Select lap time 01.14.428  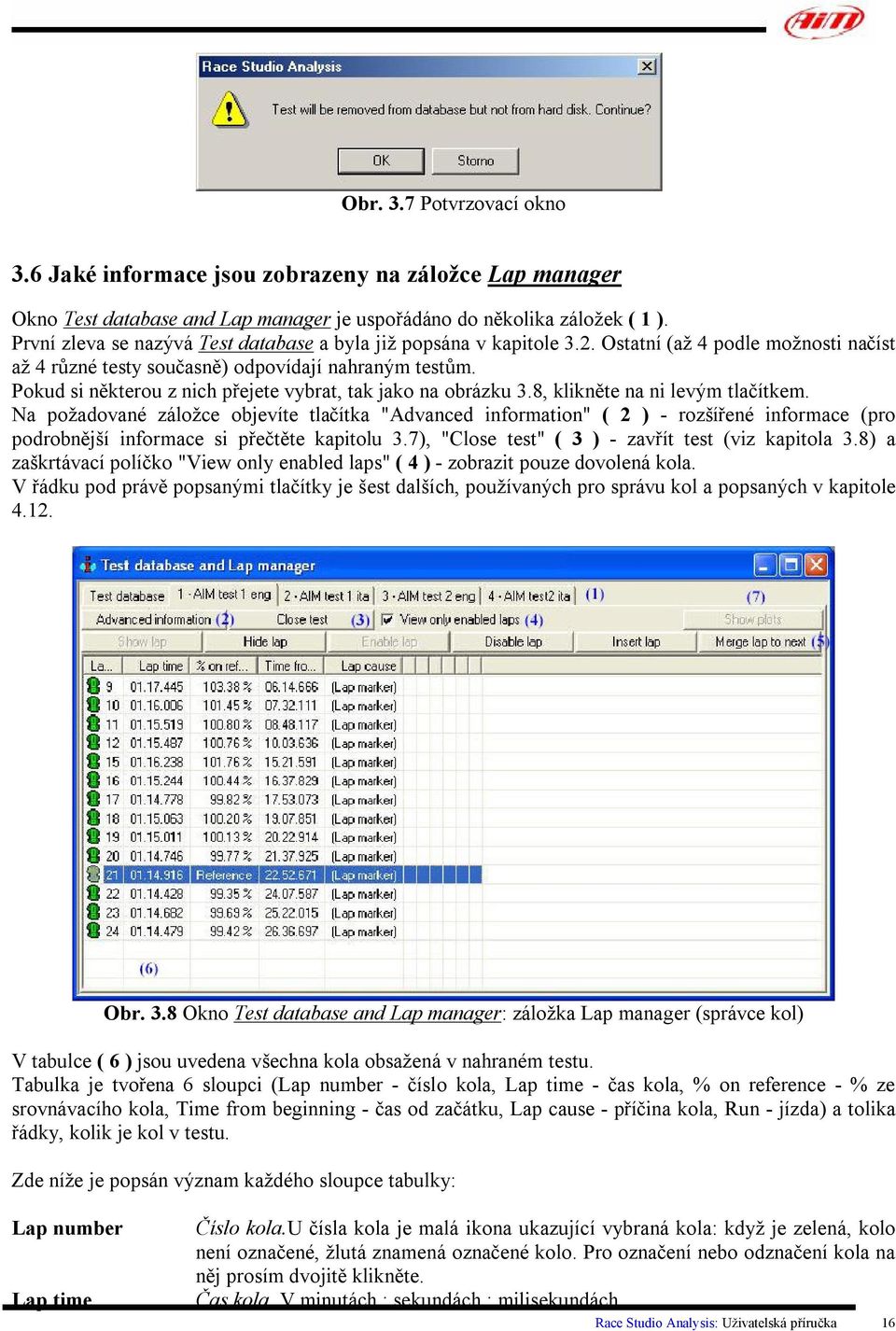click(x=157, y=893)
